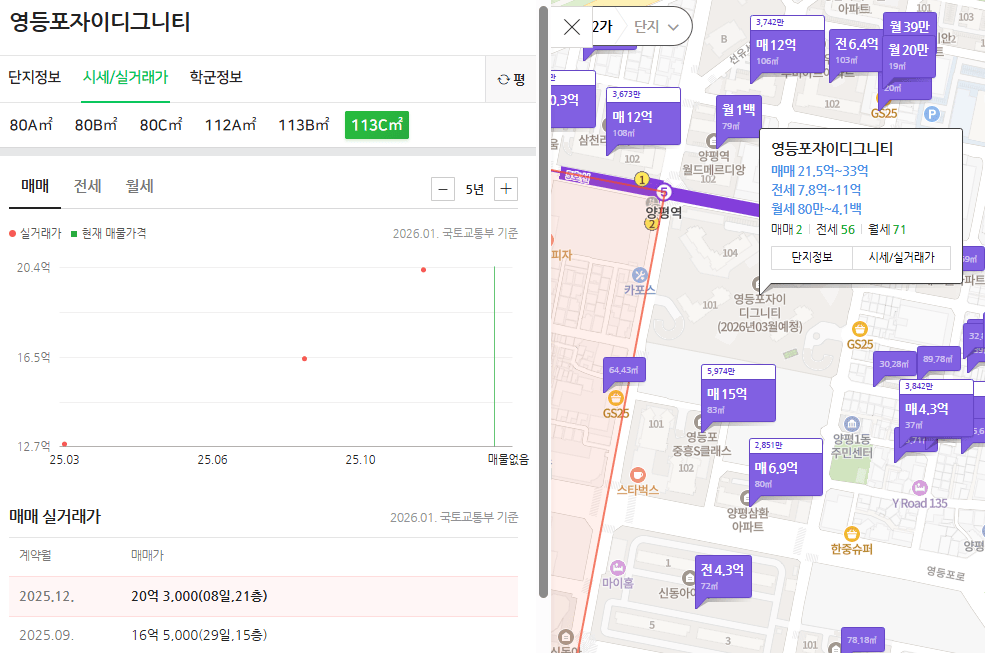Image resolution: width=985 pixels, height=653 pixels.
Task: Increase the 5년 chart period with plus
Action: (x=508, y=188)
